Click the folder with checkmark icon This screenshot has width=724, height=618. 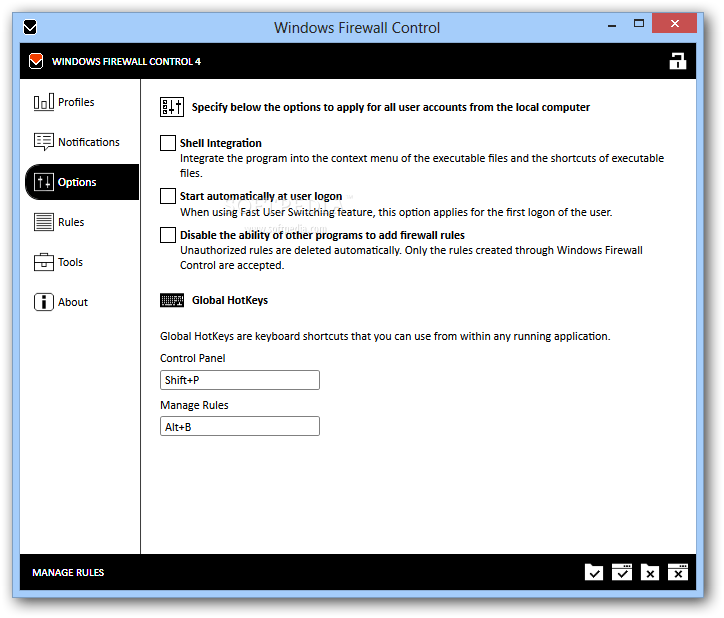pyautogui.click(x=594, y=572)
